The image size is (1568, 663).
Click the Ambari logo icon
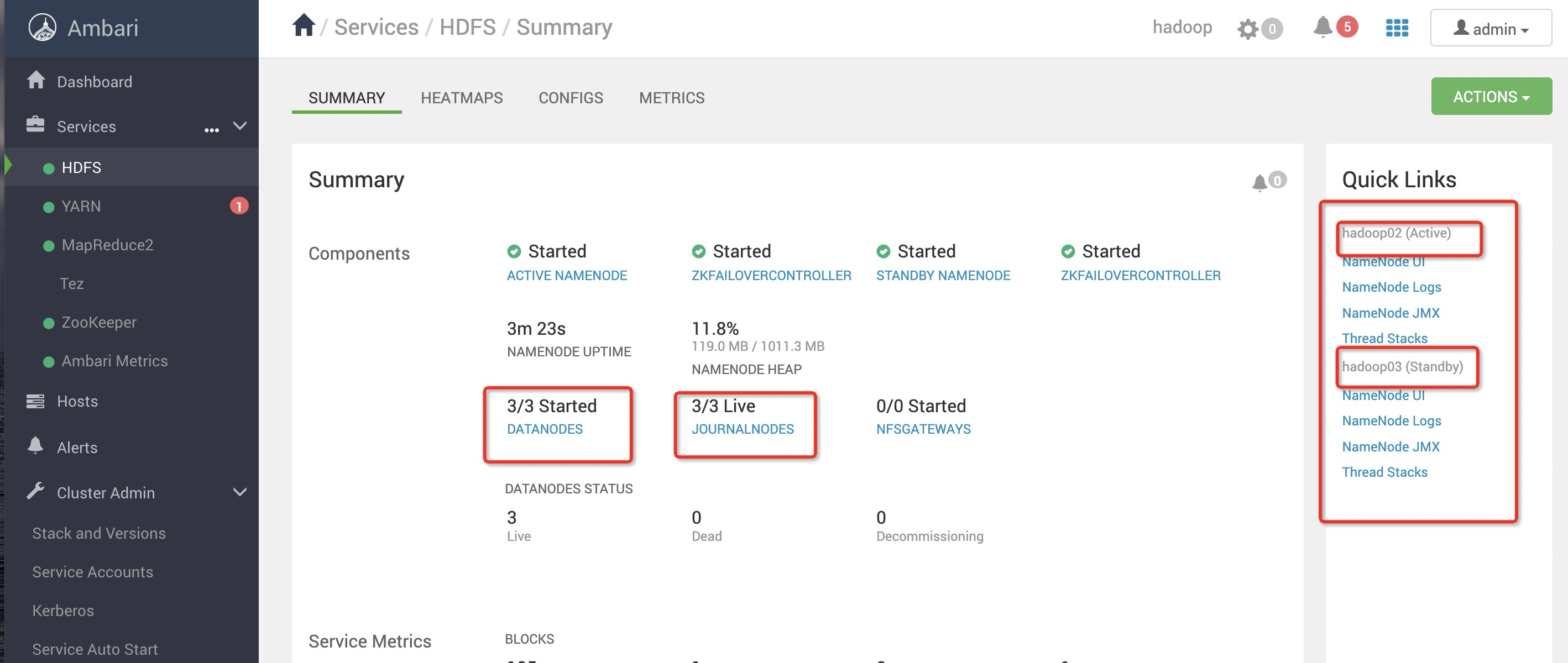click(x=43, y=28)
